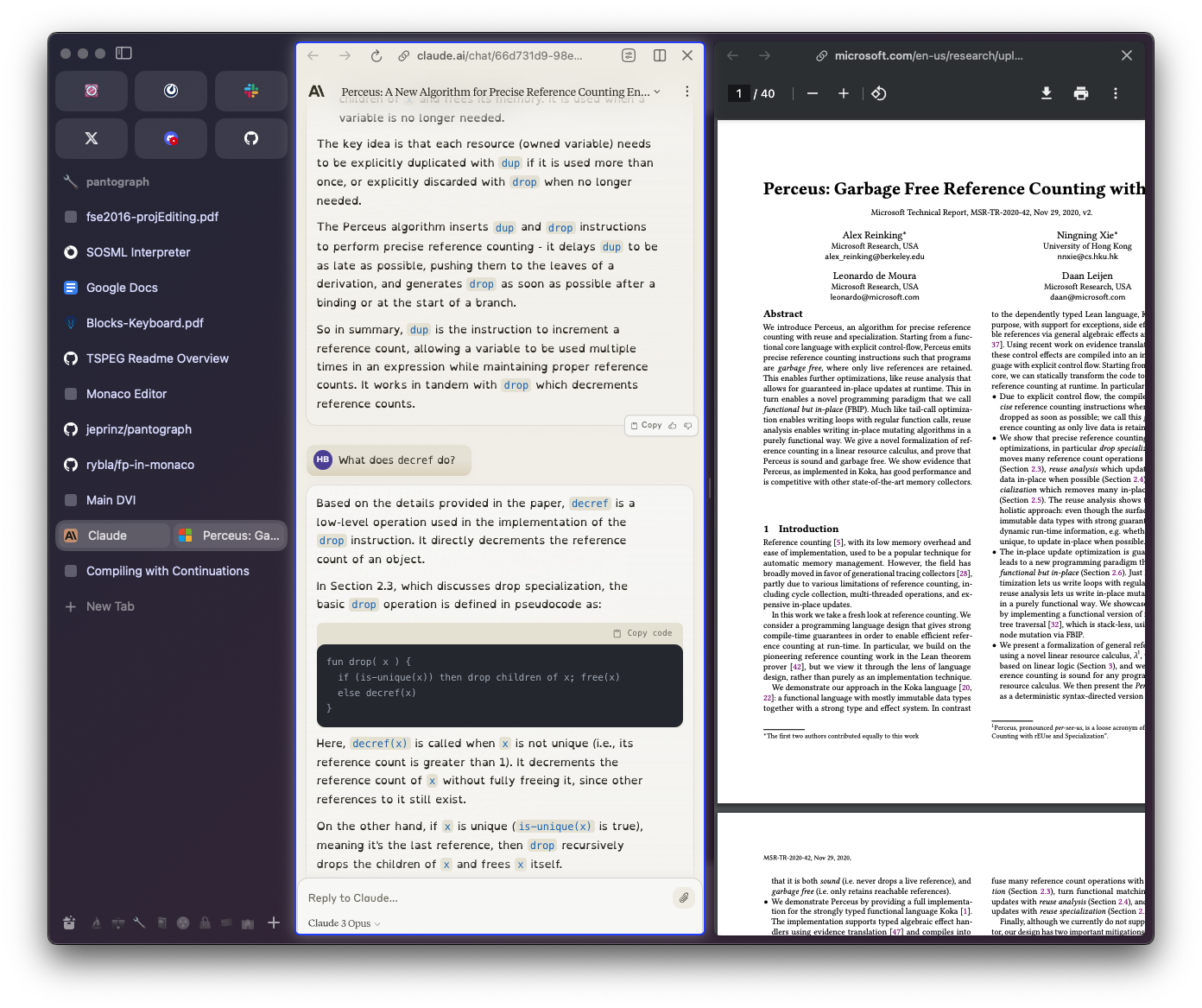Open the jeprinz/pantograph tab
The height and width of the screenshot is (1008, 1202).
[x=171, y=429]
